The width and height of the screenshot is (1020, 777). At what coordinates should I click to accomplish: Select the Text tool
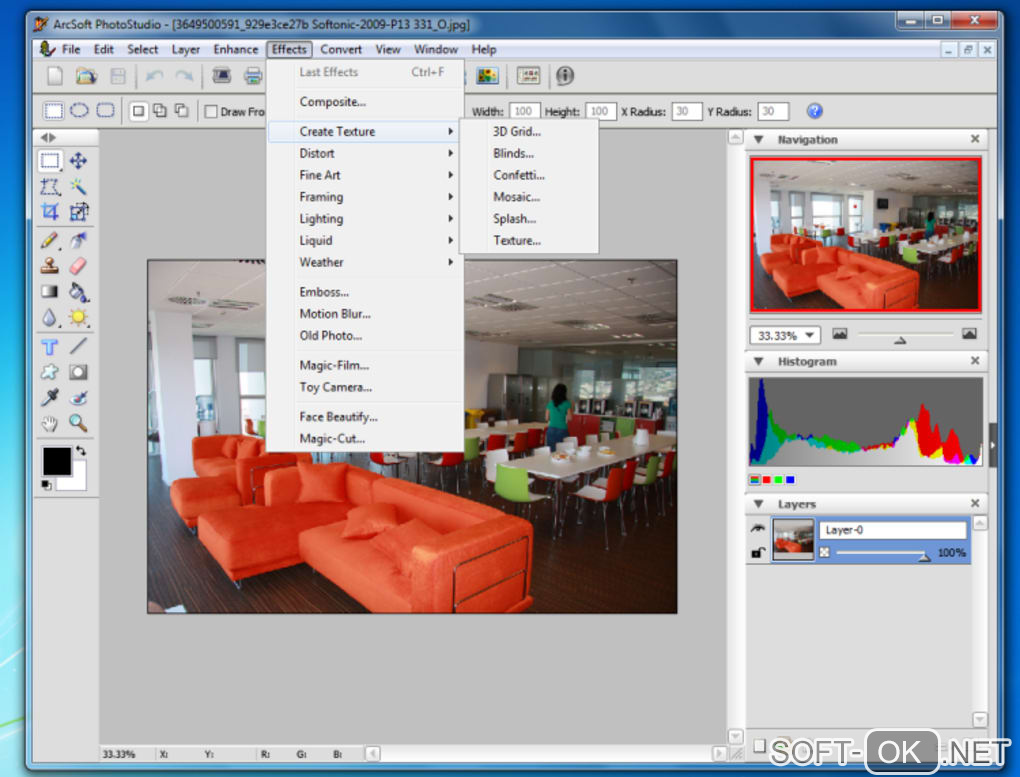tap(50, 346)
